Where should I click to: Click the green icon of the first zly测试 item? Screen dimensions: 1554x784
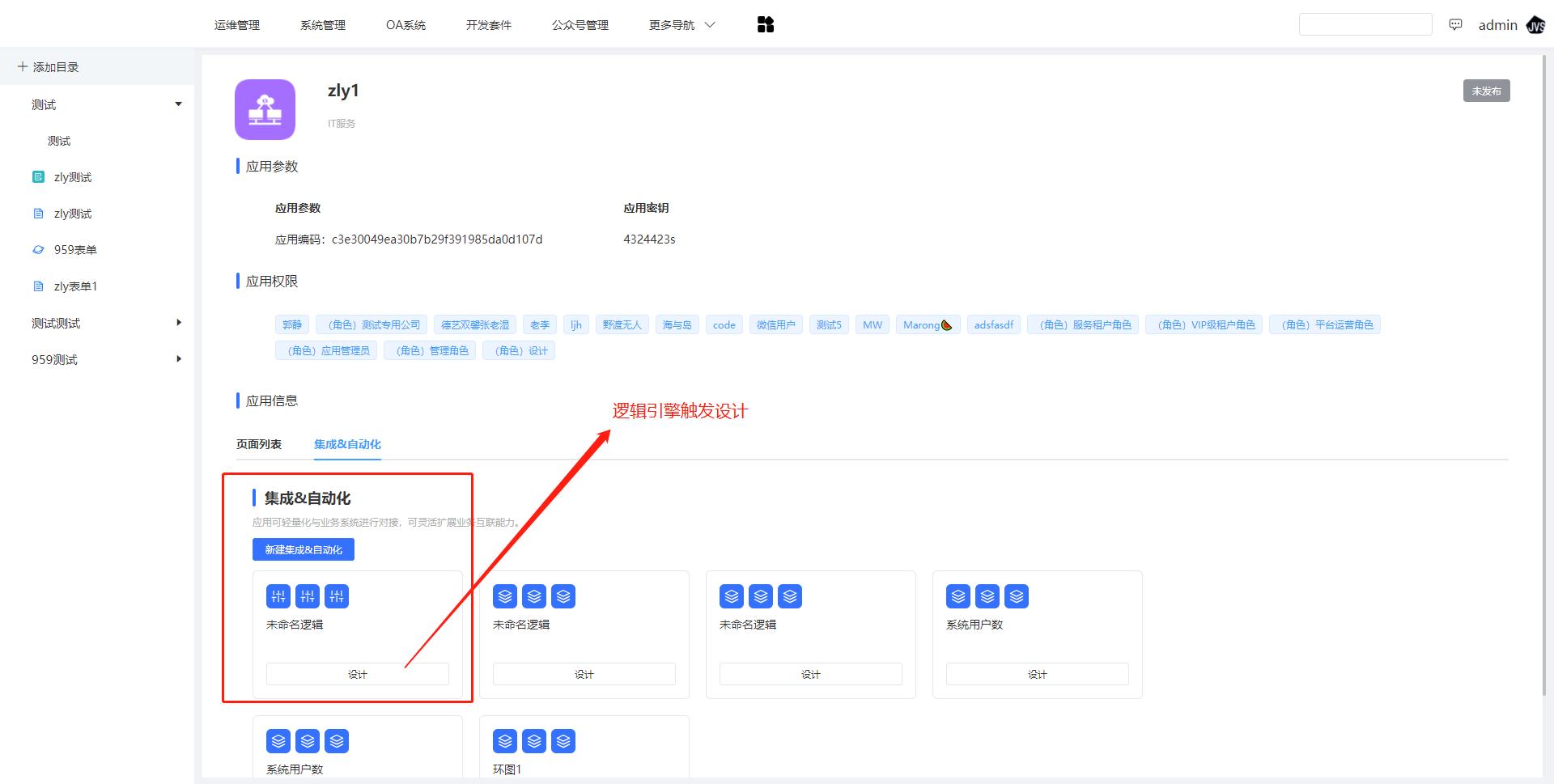click(x=38, y=176)
